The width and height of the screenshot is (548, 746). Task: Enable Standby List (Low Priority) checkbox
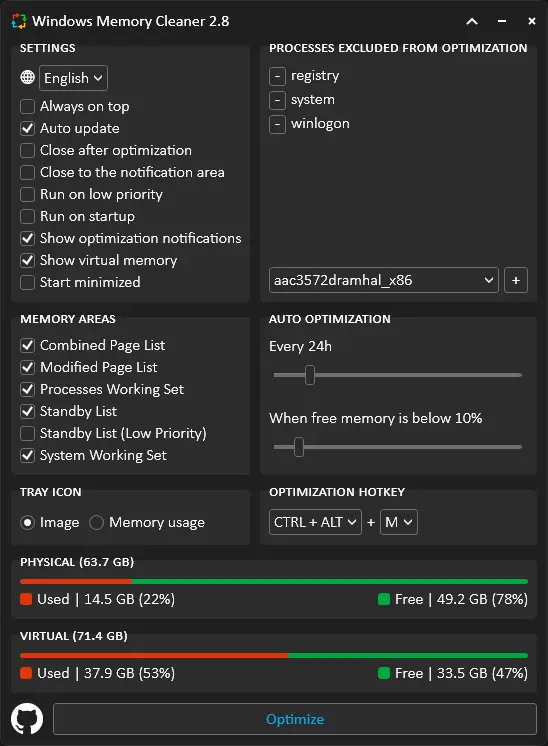click(28, 433)
